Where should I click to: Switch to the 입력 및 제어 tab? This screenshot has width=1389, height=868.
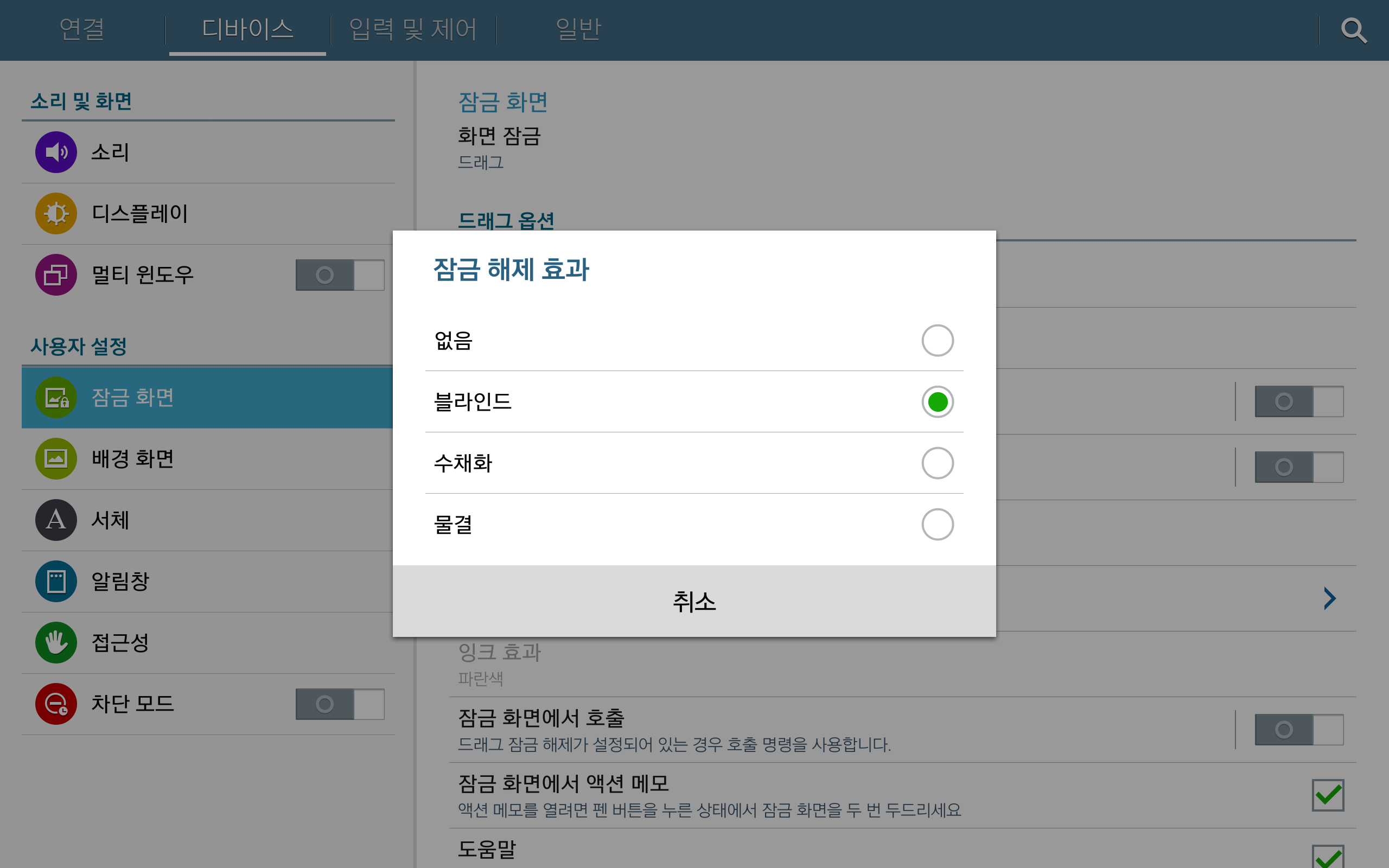point(413,29)
